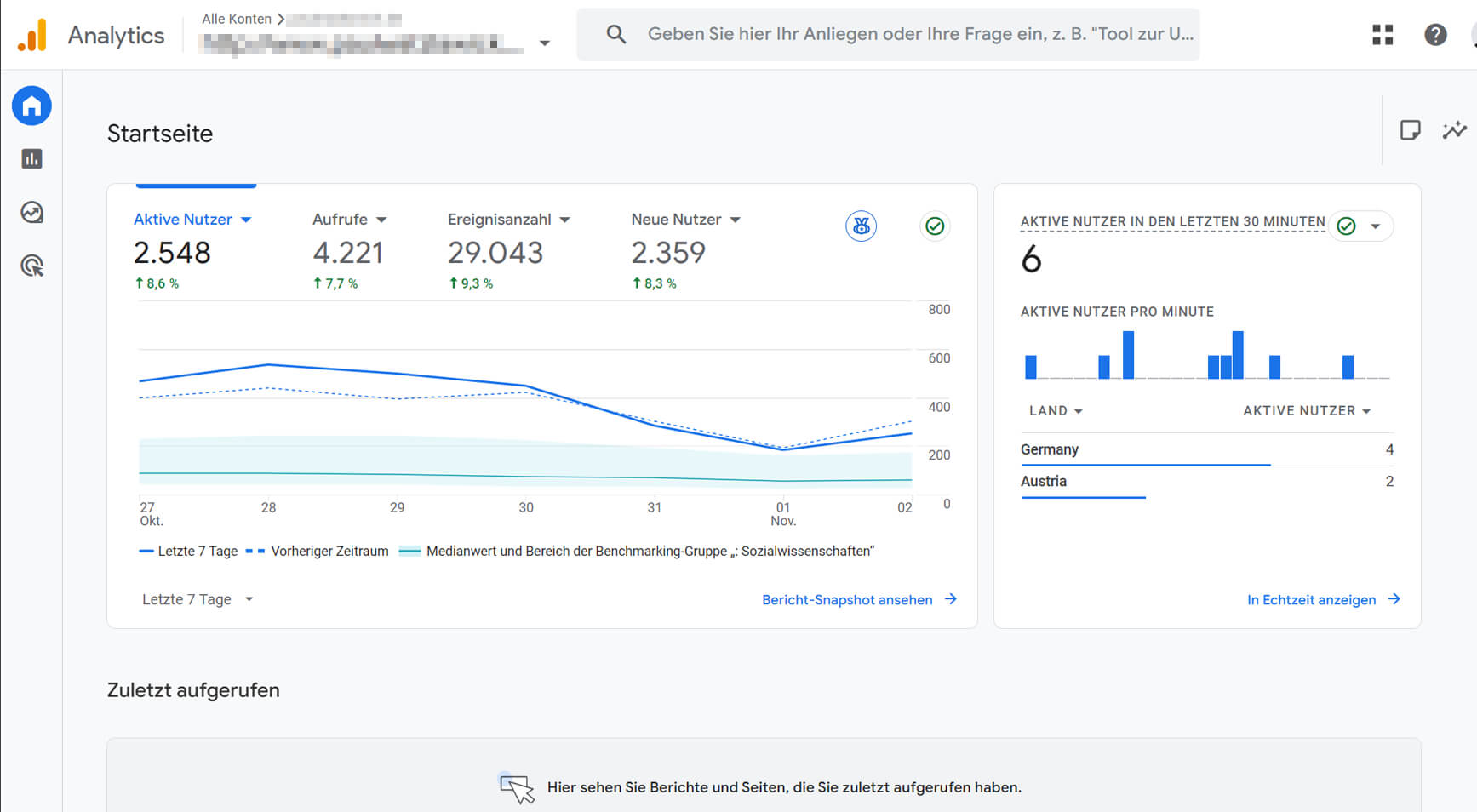The width and height of the screenshot is (1477, 812).
Task: Click the apps grid icon
Action: [1383, 35]
